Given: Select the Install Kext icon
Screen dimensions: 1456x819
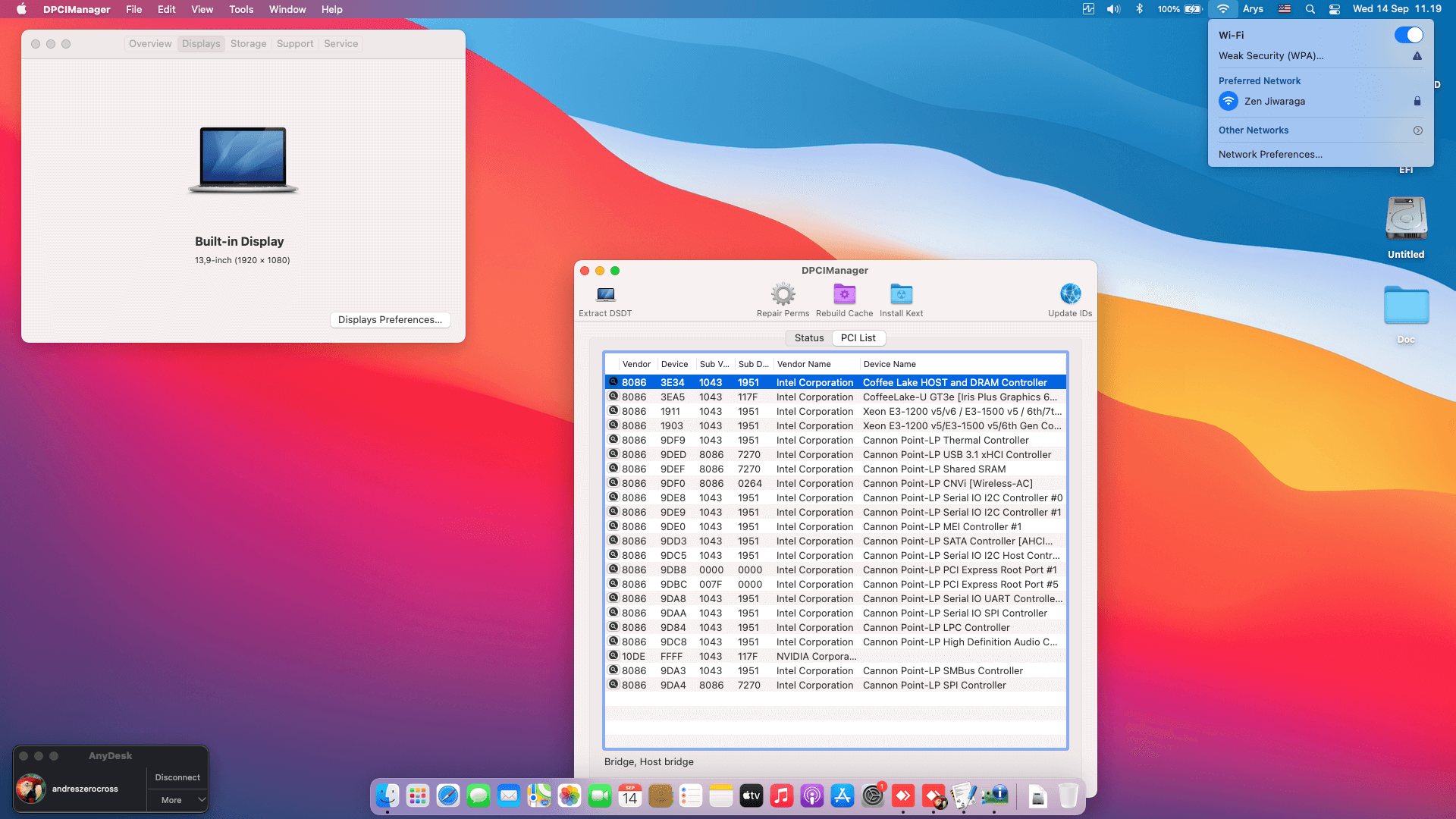Looking at the screenshot, I should coord(901,294).
